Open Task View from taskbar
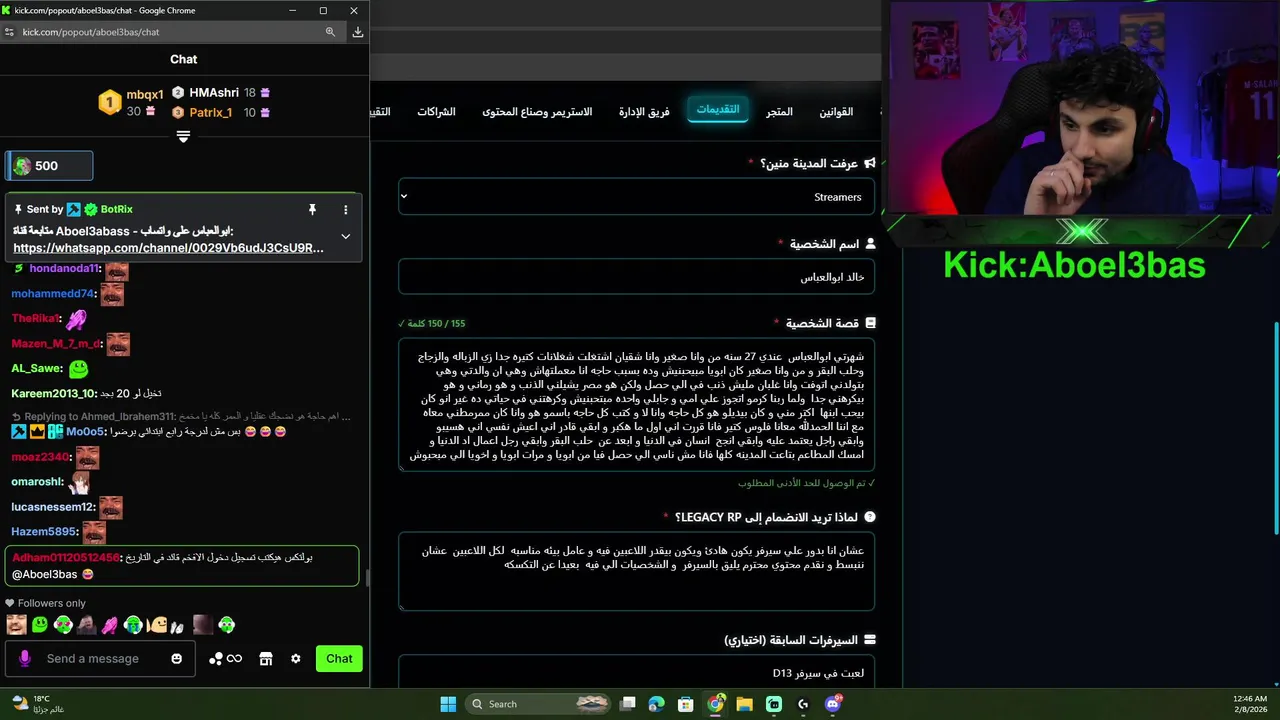This screenshot has width=1280, height=720. point(628,704)
